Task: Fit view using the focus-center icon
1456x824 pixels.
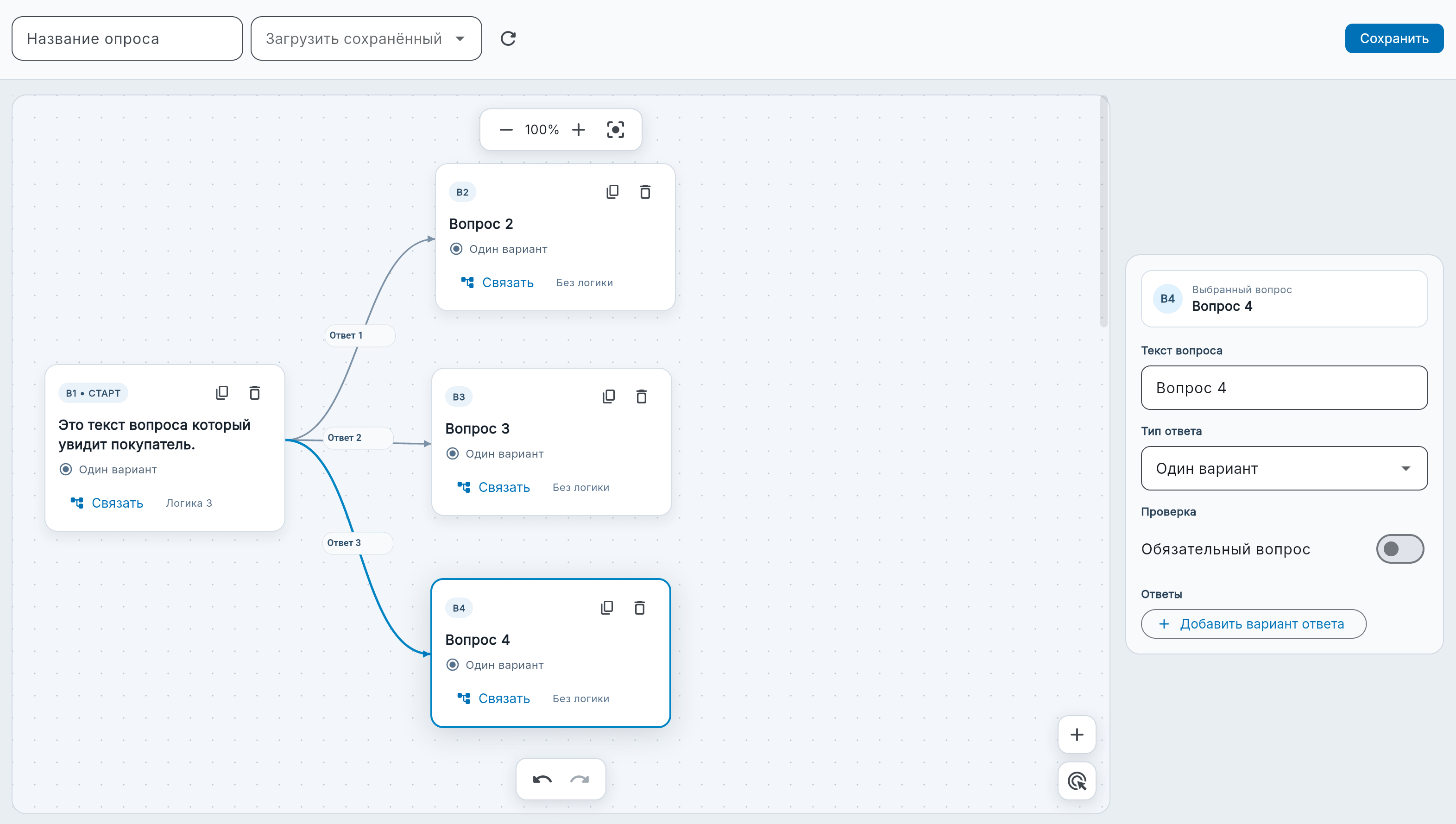Action: point(616,130)
